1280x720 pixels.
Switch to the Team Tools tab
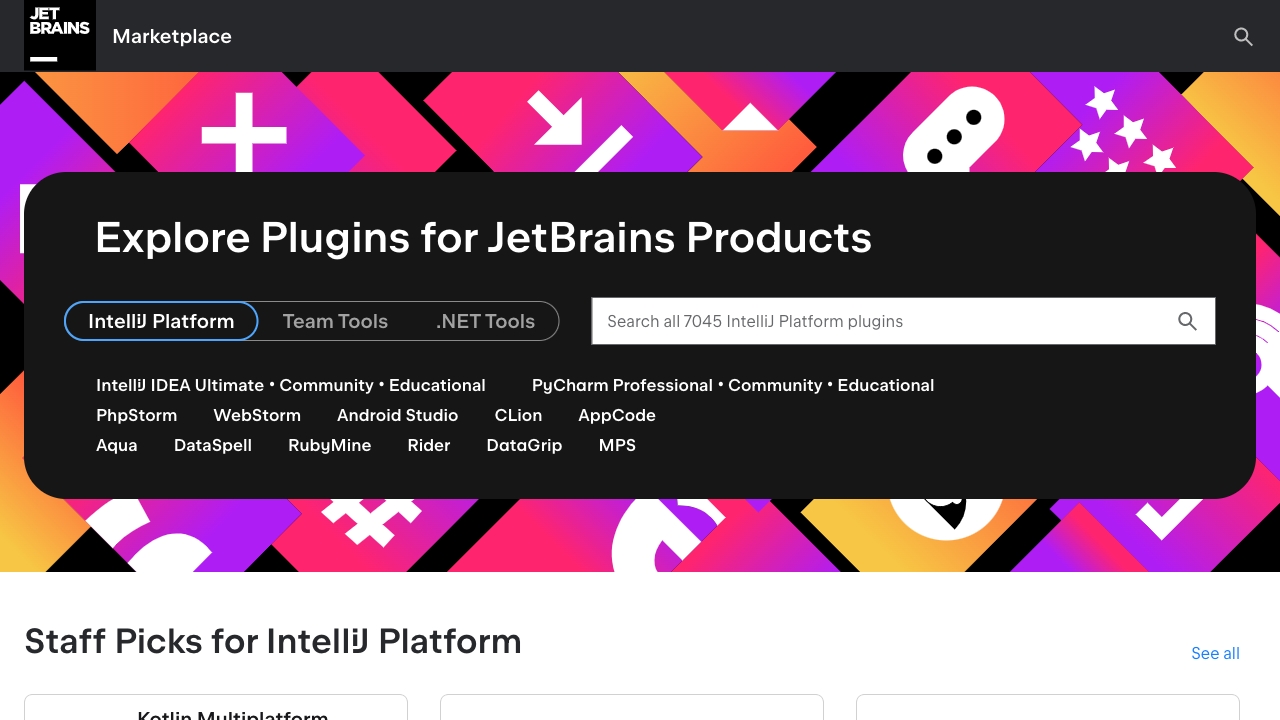[335, 321]
